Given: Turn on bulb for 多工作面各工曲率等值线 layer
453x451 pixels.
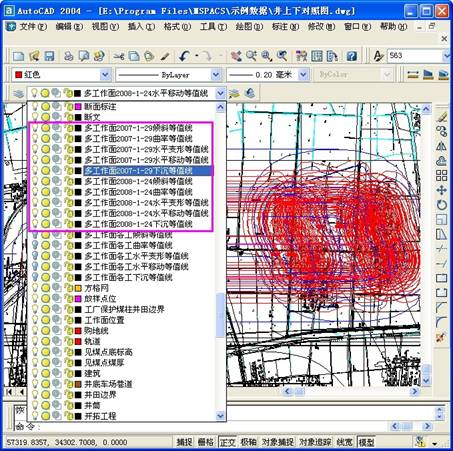Looking at the screenshot, I should 35,245.
